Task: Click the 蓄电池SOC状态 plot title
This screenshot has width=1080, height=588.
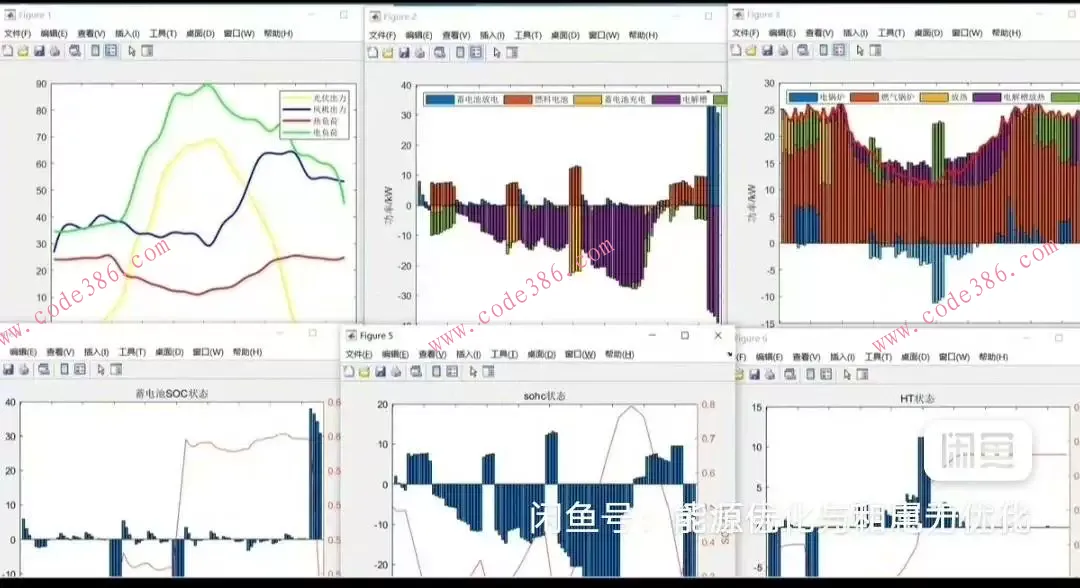Action: 172,394
